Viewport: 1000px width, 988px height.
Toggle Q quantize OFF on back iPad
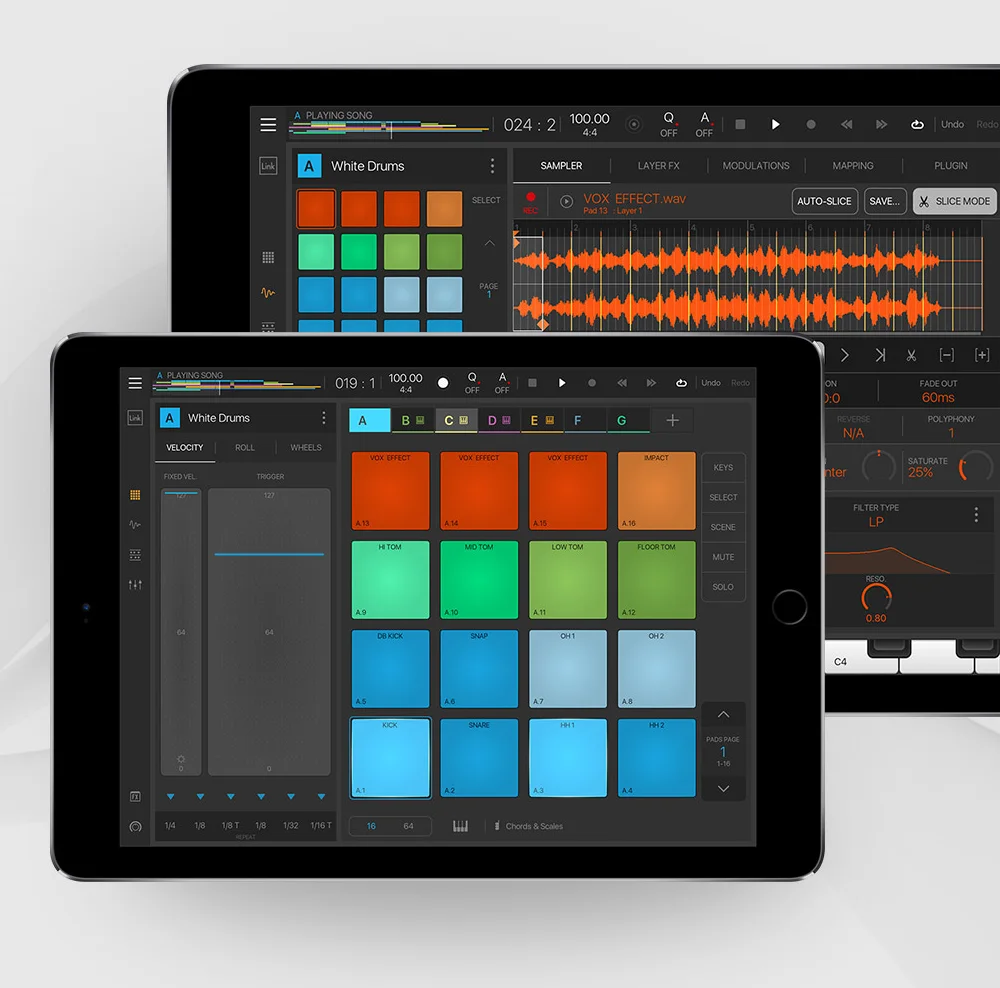(668, 124)
